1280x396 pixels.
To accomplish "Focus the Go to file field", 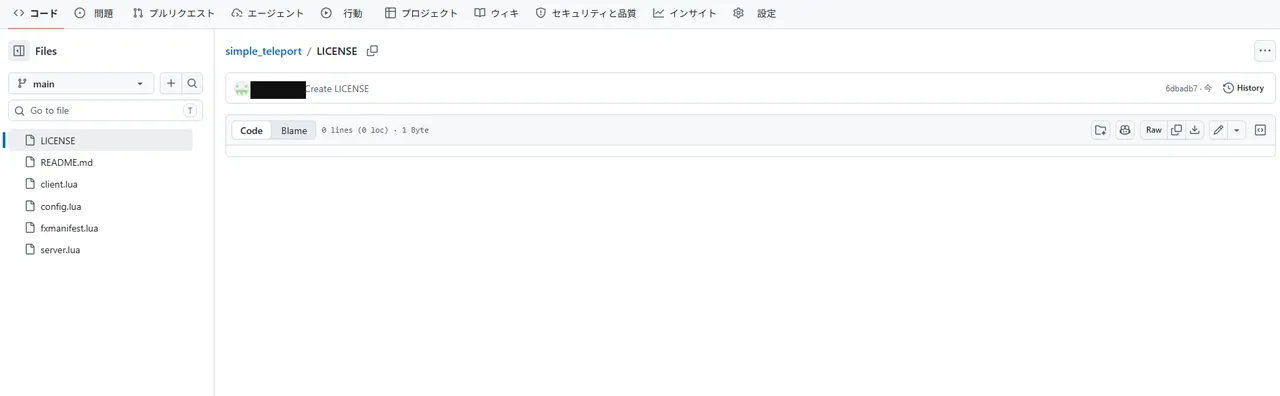I will (106, 111).
